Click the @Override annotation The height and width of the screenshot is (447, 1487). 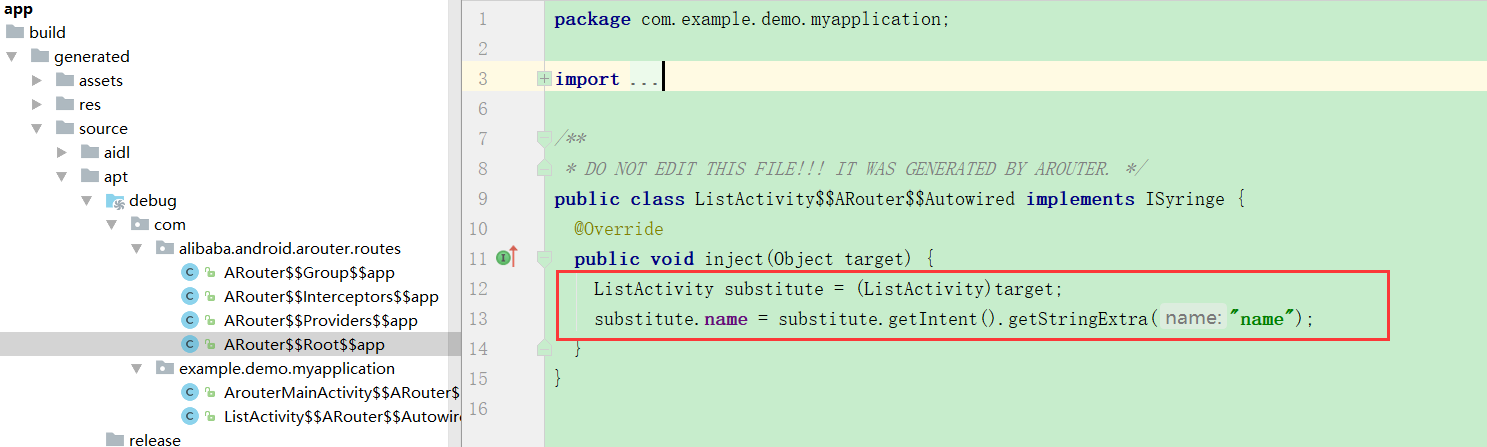pos(619,229)
